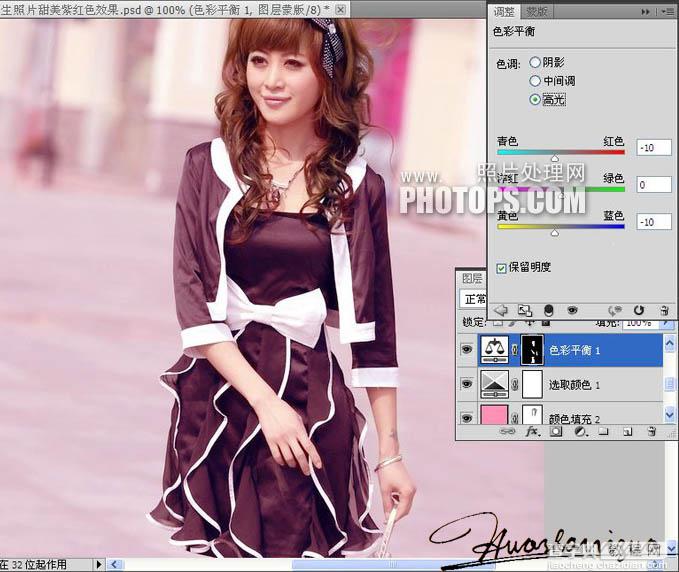Click the pink swatch of 颜色填充 2
This screenshot has height=572, width=679.
click(x=494, y=415)
